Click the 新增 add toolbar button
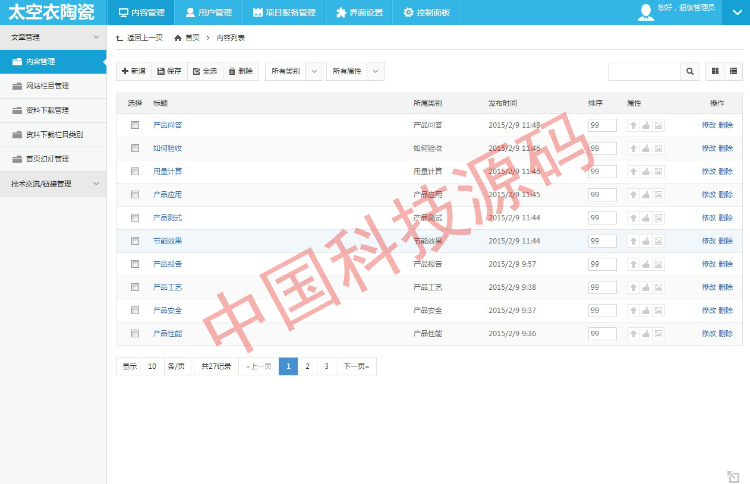This screenshot has width=750, height=484. tap(134, 72)
